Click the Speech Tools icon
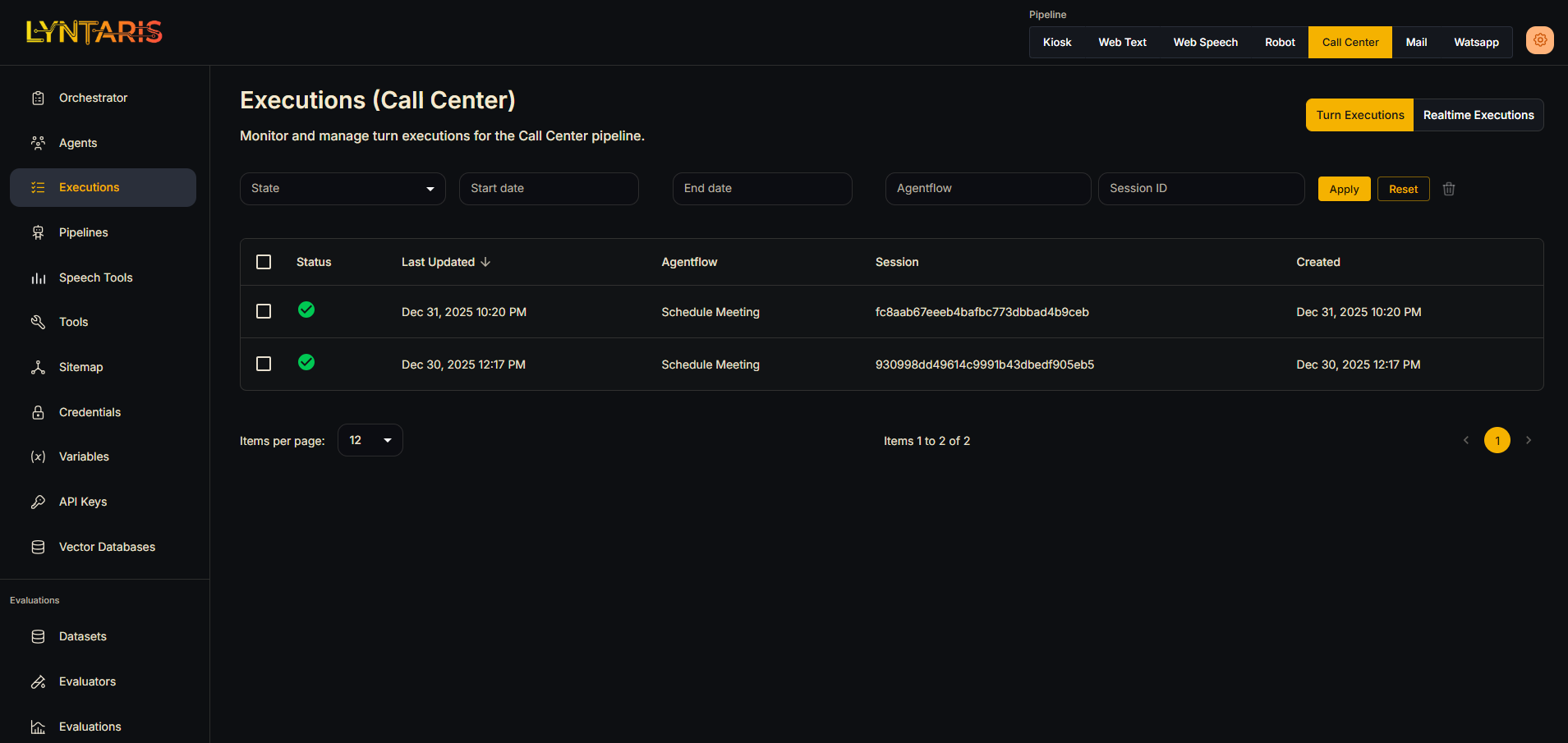1568x743 pixels. 38,277
